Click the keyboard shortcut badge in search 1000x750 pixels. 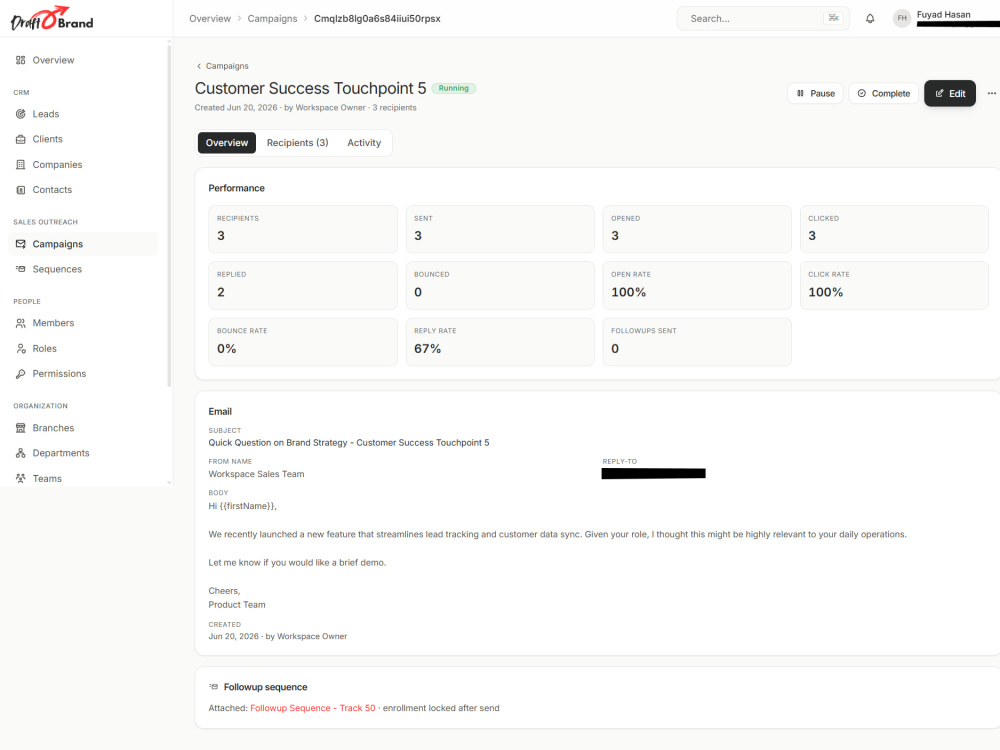833,18
